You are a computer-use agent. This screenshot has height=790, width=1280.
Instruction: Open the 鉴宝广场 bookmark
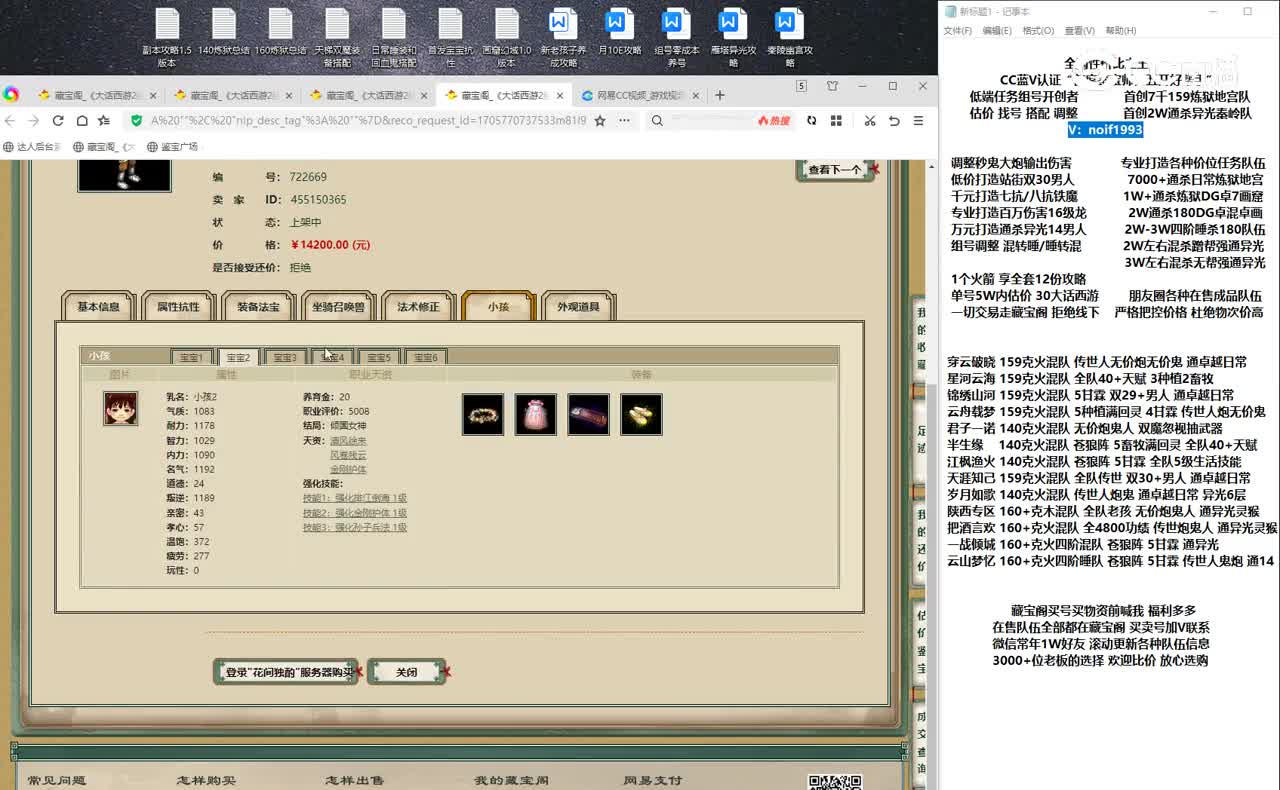click(172, 147)
